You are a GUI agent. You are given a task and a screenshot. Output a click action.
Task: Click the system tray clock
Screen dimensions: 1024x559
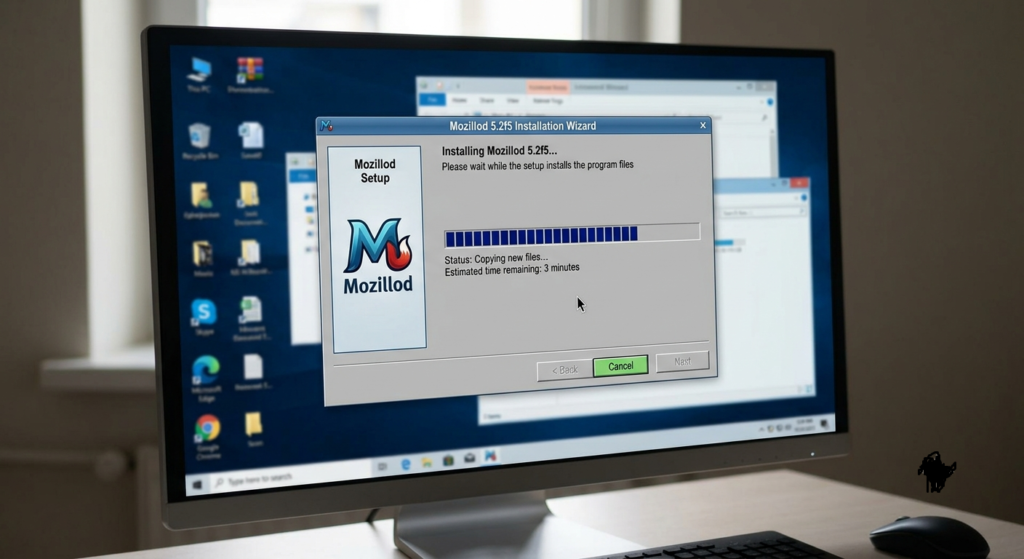tap(804, 425)
